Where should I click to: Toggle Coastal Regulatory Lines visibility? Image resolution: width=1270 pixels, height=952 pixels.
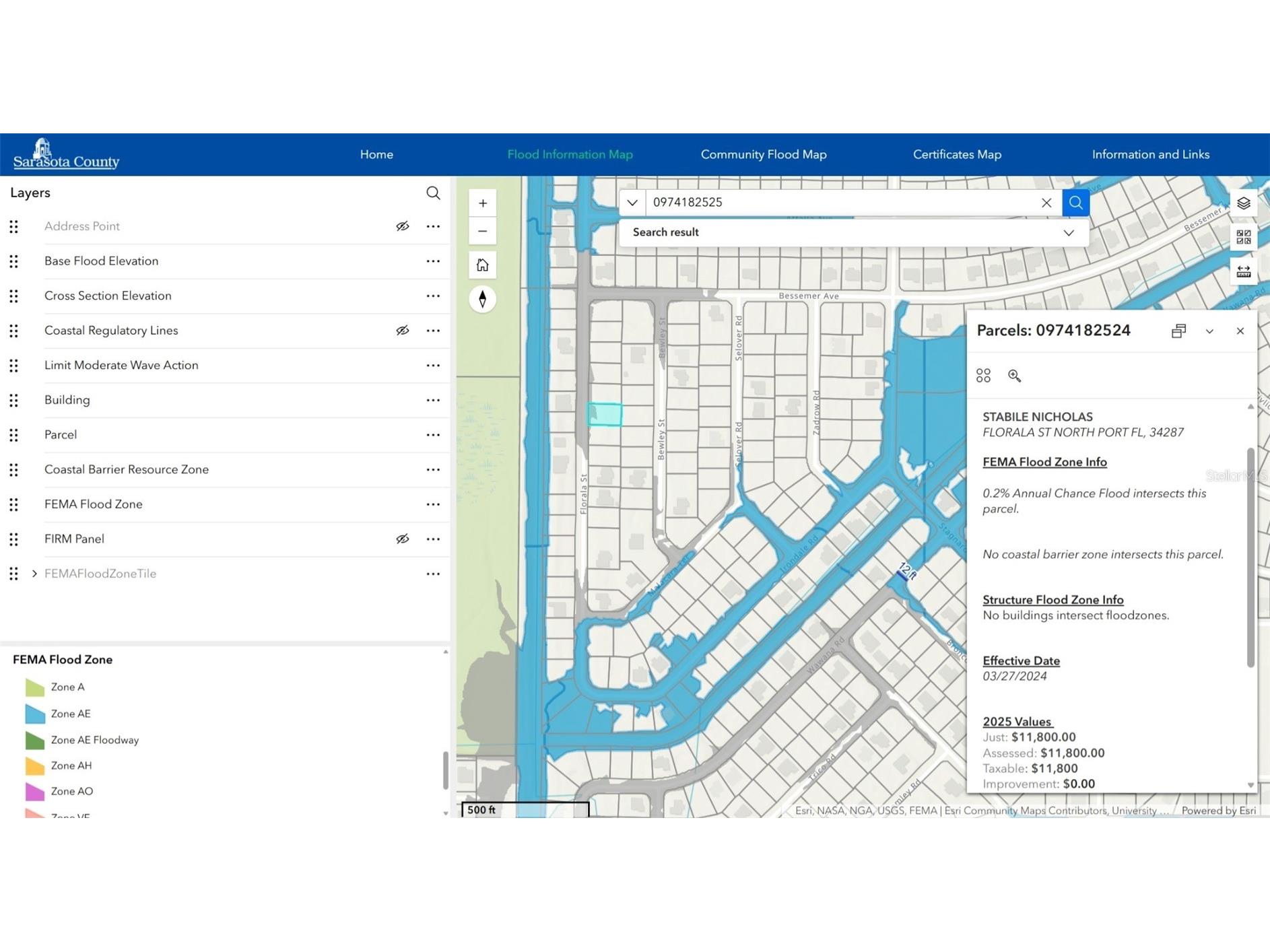click(402, 331)
